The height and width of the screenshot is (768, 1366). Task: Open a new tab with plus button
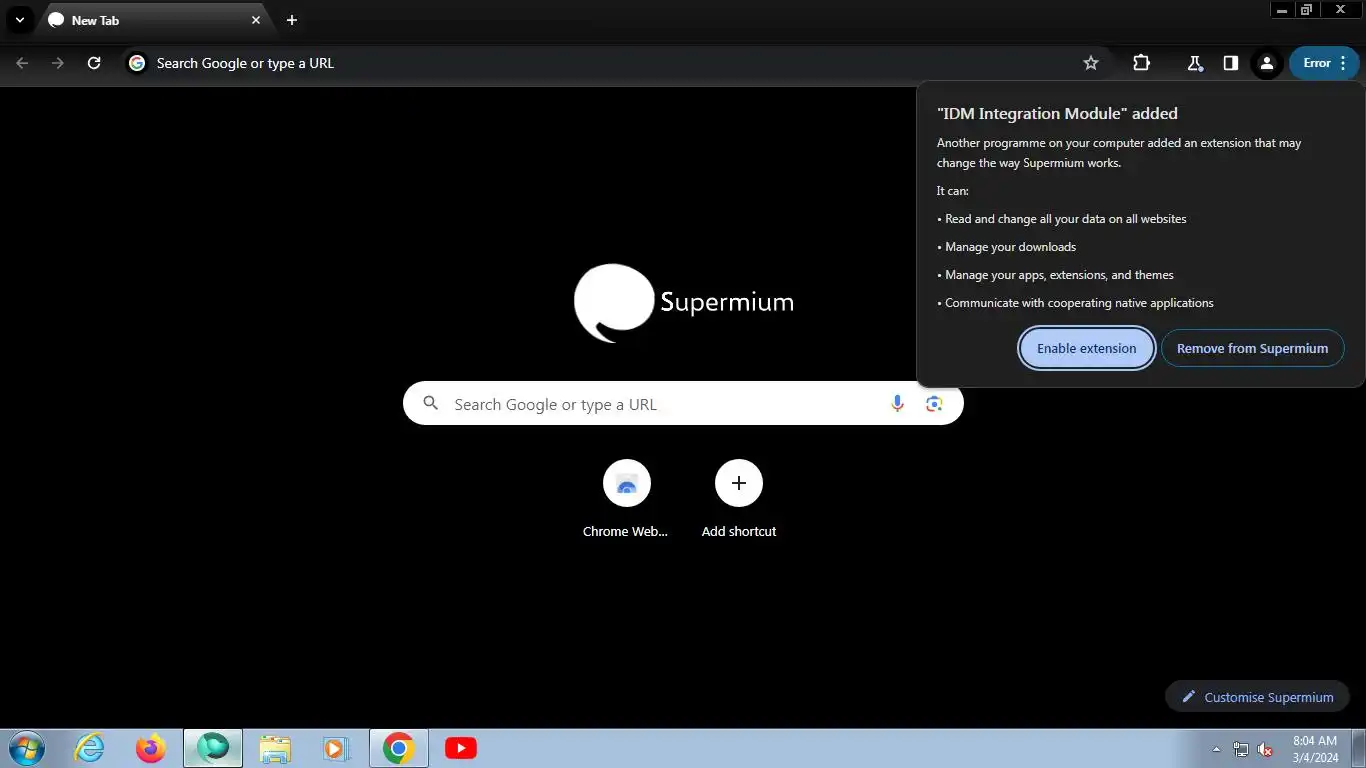point(291,20)
